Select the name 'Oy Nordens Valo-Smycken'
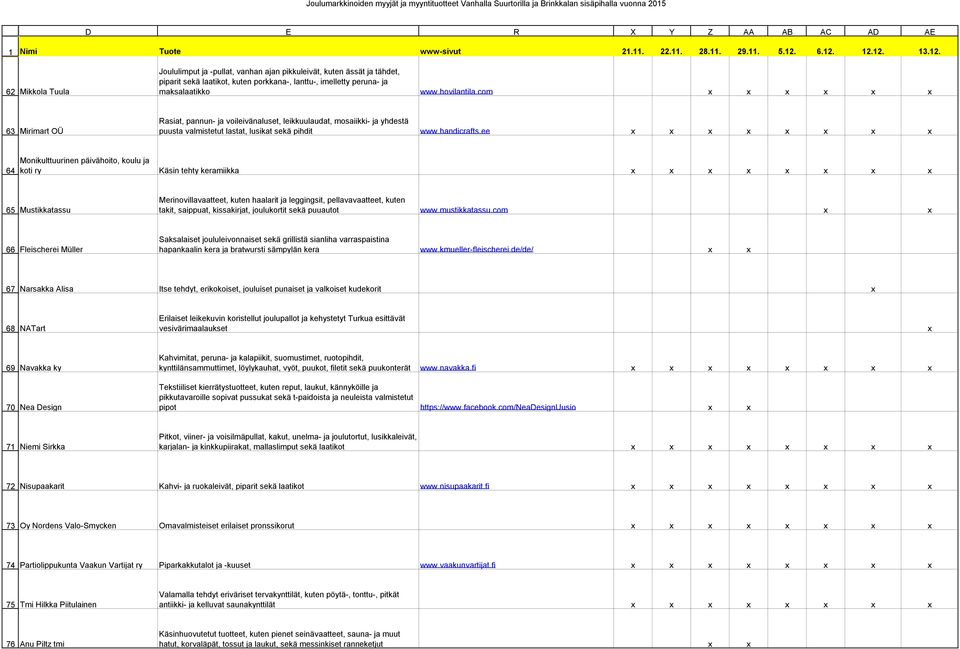The image size is (960, 649). point(68,526)
